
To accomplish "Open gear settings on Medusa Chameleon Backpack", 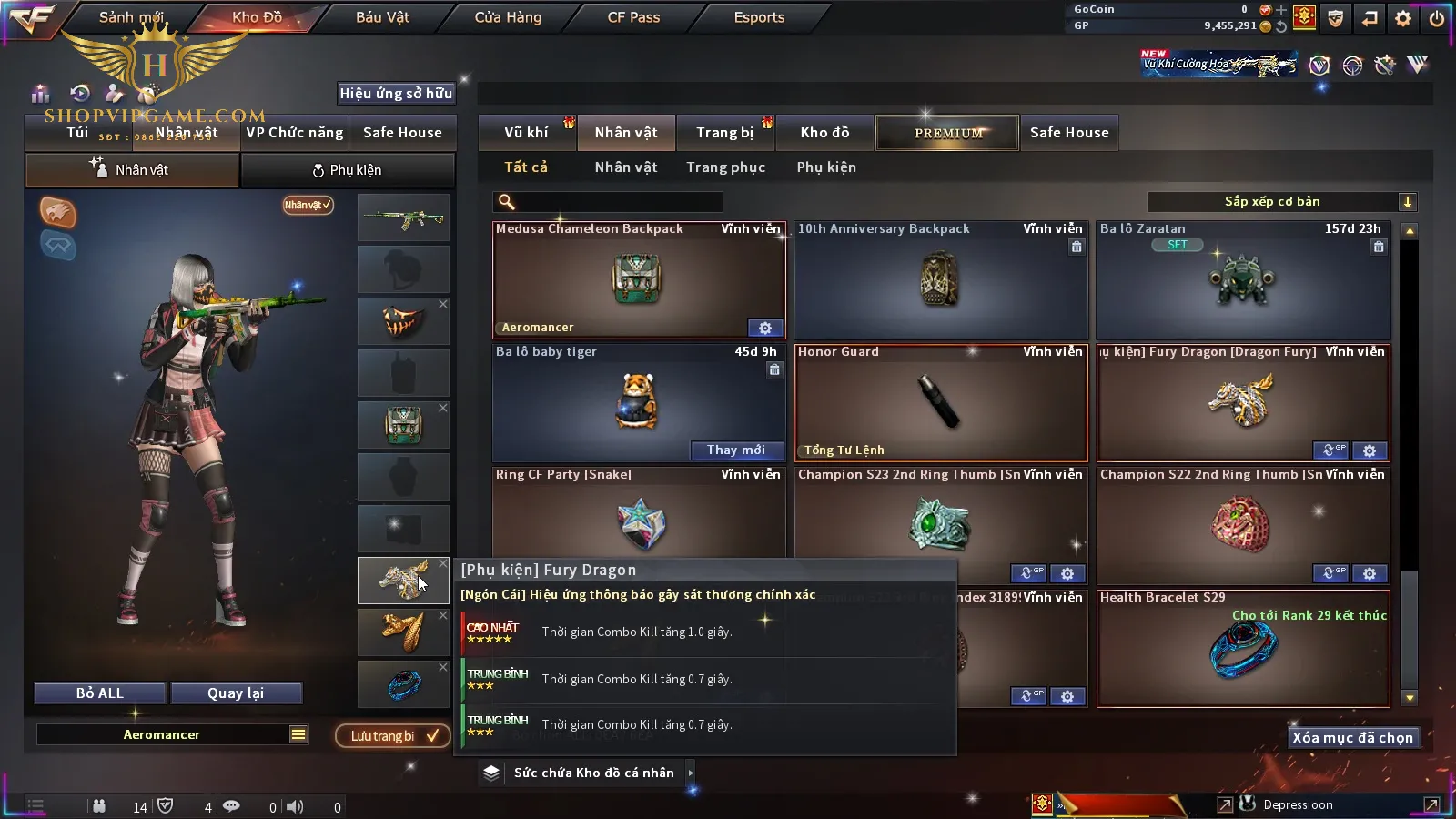I will [x=765, y=328].
